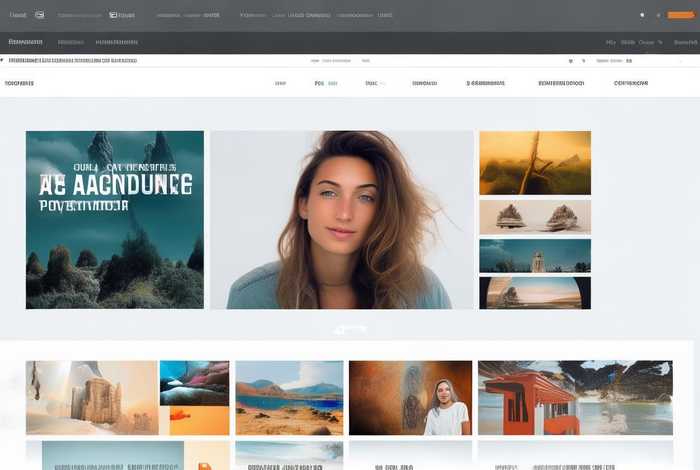Open the dark teal forest poster with white title text
This screenshot has width=700, height=470.
[115, 220]
